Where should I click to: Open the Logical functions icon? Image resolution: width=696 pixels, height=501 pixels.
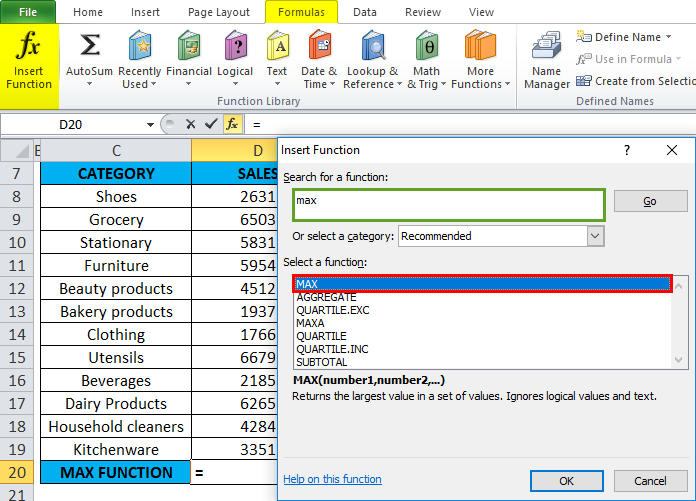[x=235, y=47]
